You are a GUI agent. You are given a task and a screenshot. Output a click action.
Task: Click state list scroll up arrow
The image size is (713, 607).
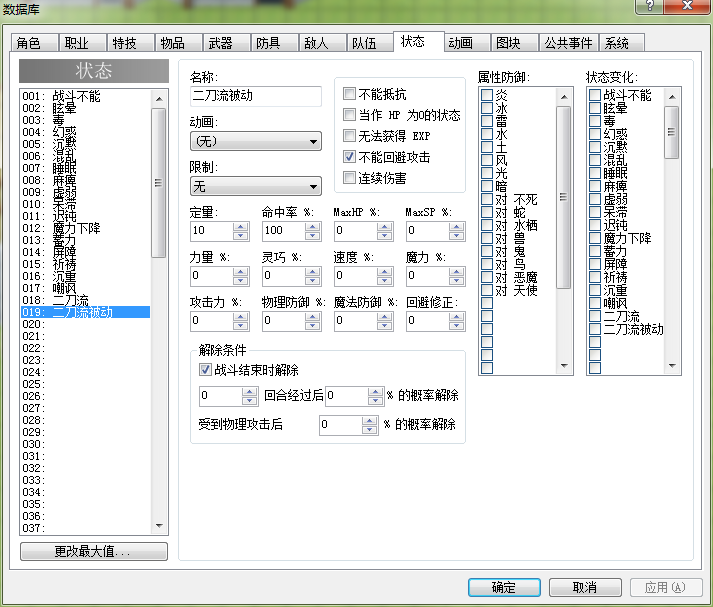(159, 99)
